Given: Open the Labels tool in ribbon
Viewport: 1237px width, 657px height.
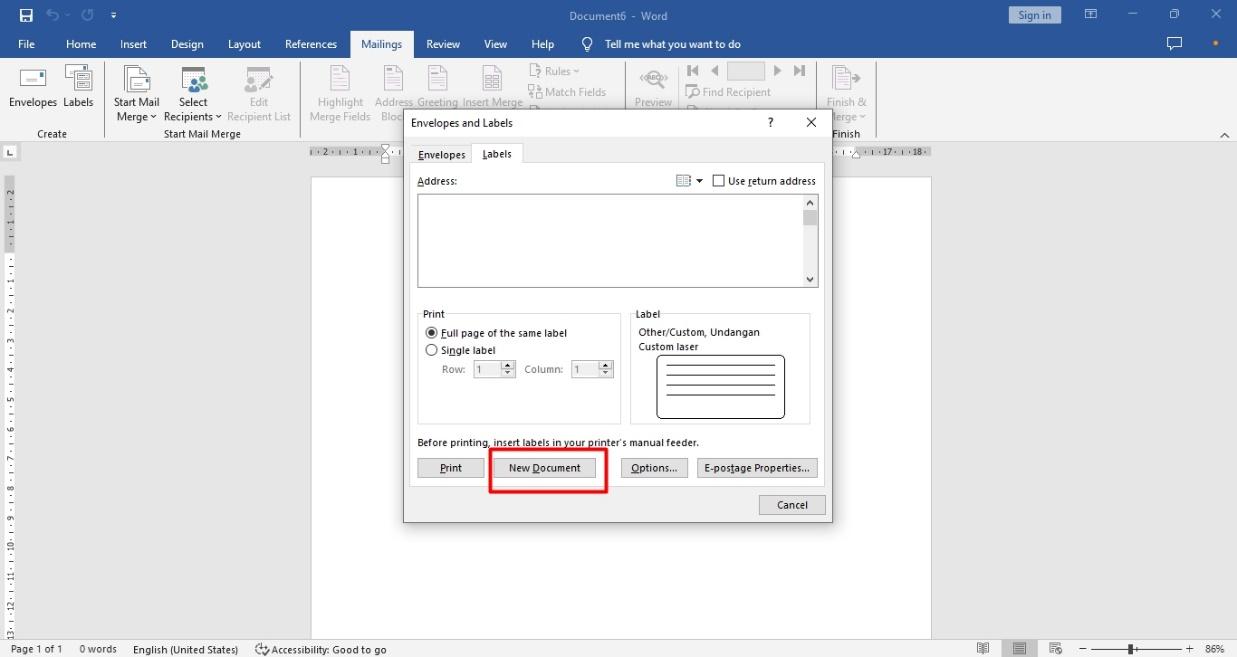Looking at the screenshot, I should pyautogui.click(x=78, y=87).
